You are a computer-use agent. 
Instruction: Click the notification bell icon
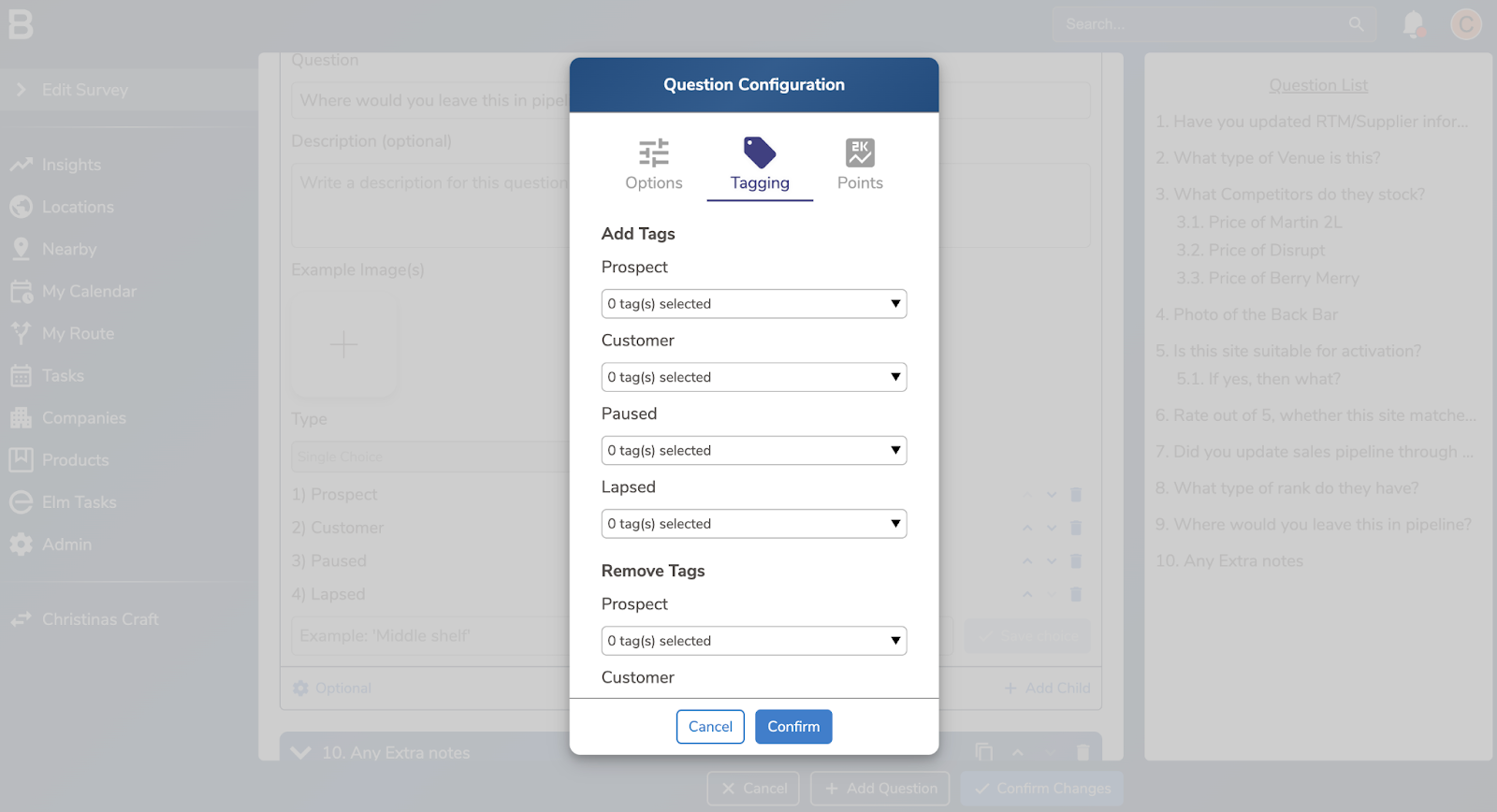tap(1413, 24)
